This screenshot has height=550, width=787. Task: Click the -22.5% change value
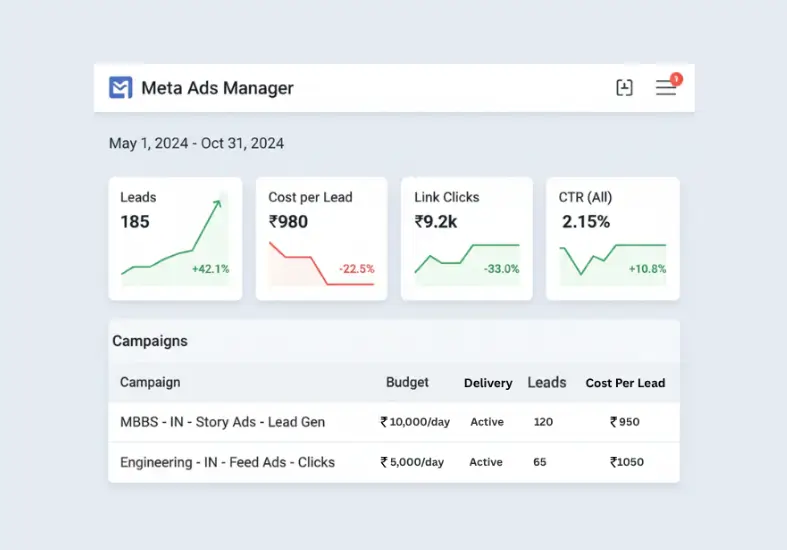point(357,269)
